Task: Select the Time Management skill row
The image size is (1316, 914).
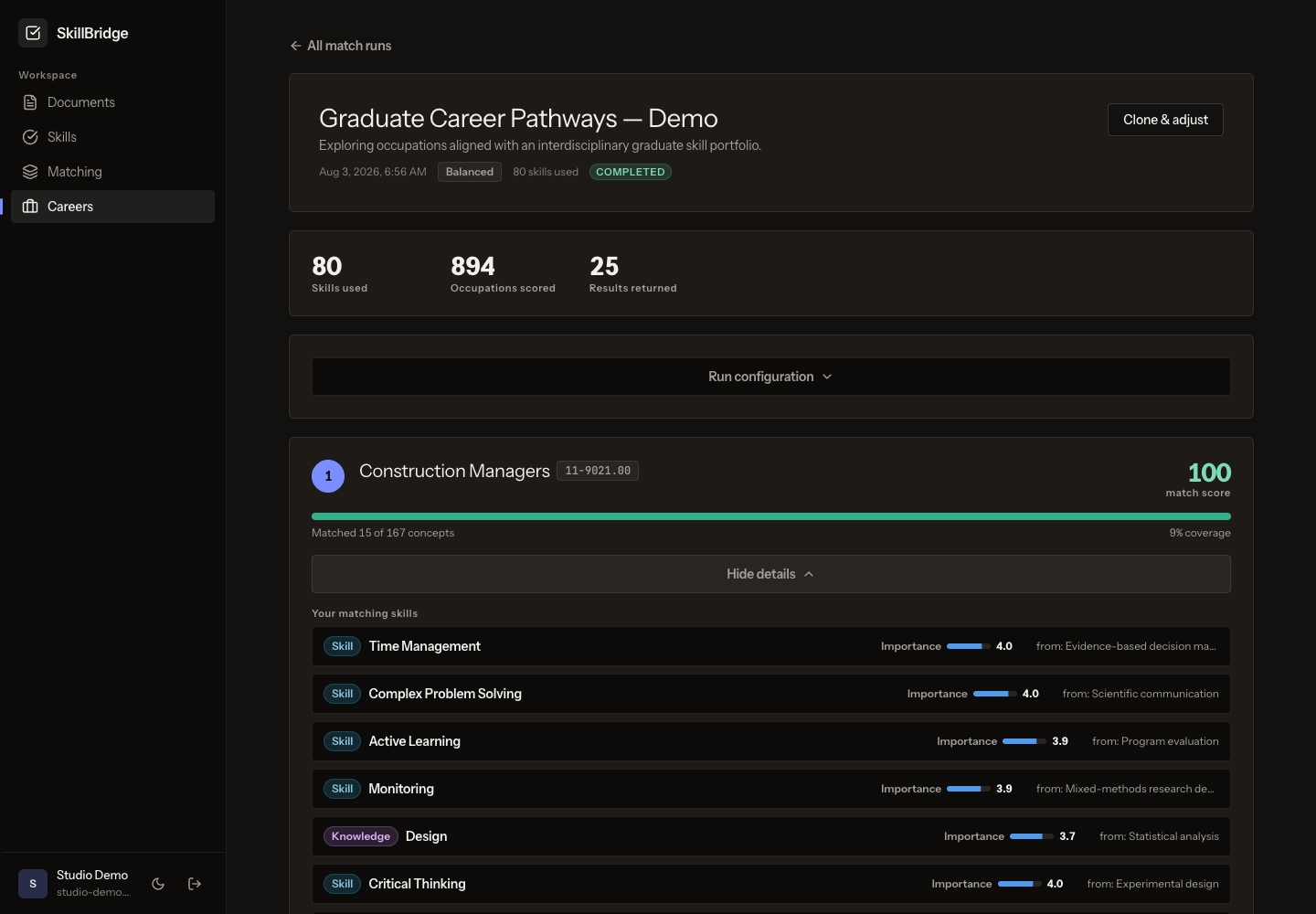Action: tap(771, 646)
